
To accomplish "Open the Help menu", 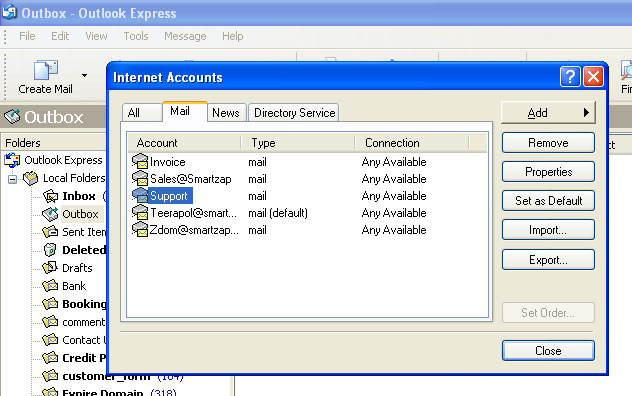I will point(233,36).
